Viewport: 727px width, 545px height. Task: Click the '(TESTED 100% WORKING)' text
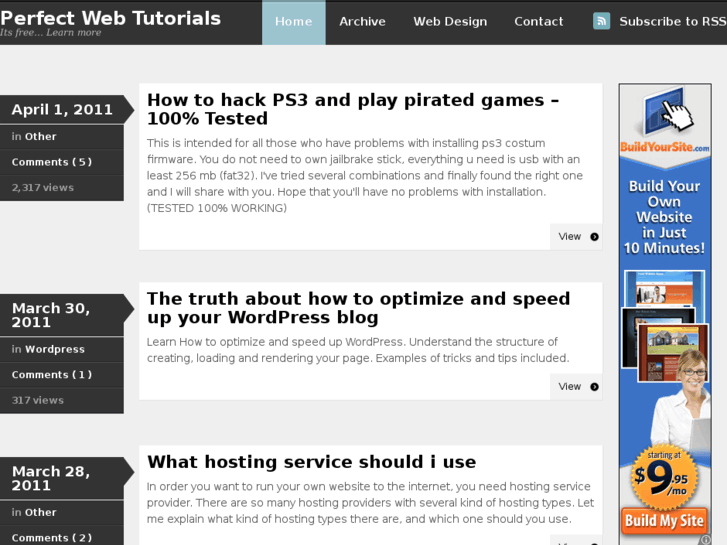(x=217, y=208)
